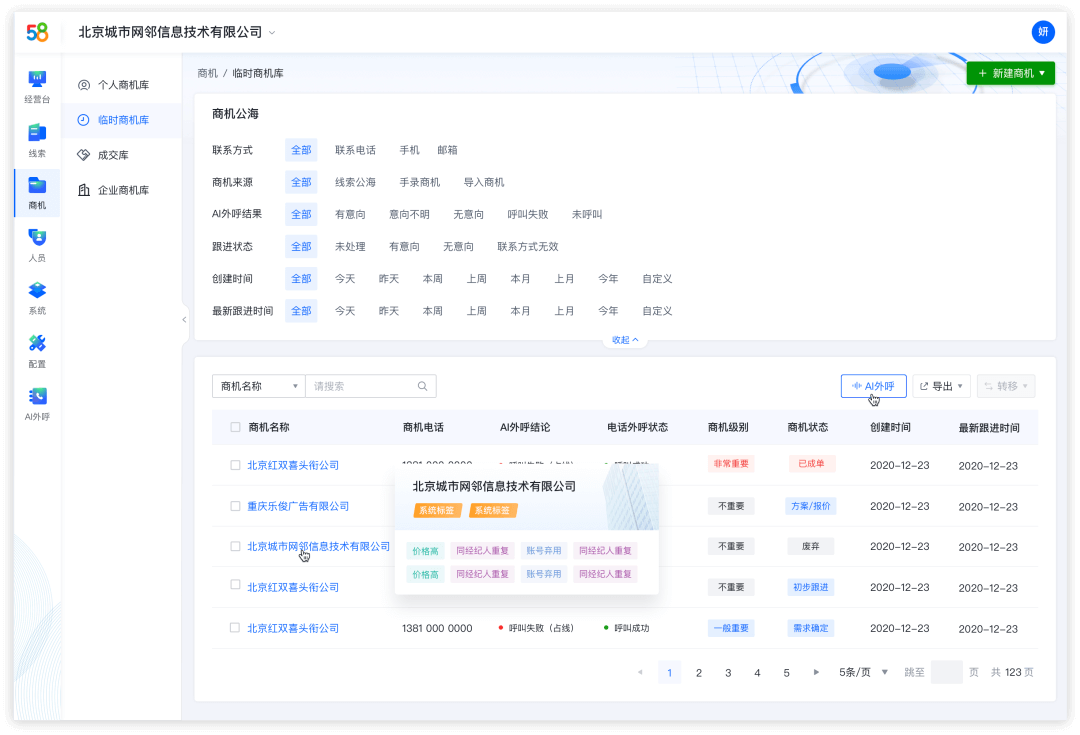The width and height of the screenshot is (1080, 735).
Task: Click first 系统标签 tag in popup
Action: (x=437, y=510)
